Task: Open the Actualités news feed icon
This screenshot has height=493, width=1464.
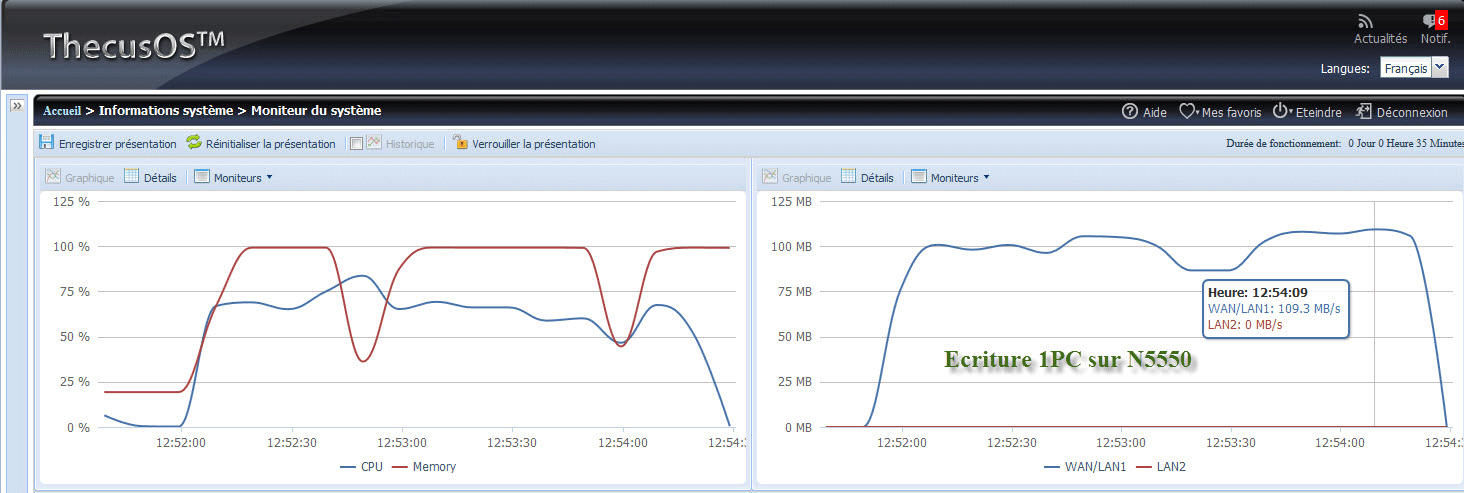Action: tap(1366, 21)
